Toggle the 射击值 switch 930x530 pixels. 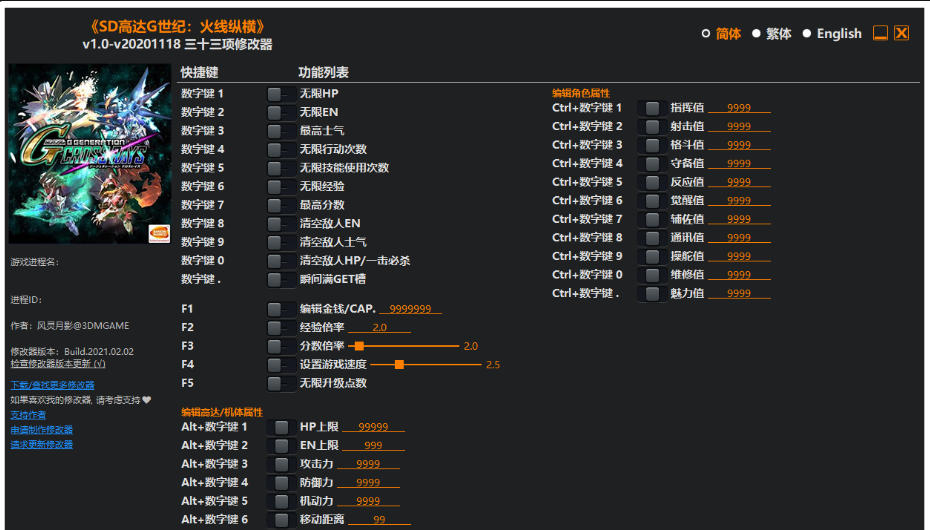click(651, 126)
